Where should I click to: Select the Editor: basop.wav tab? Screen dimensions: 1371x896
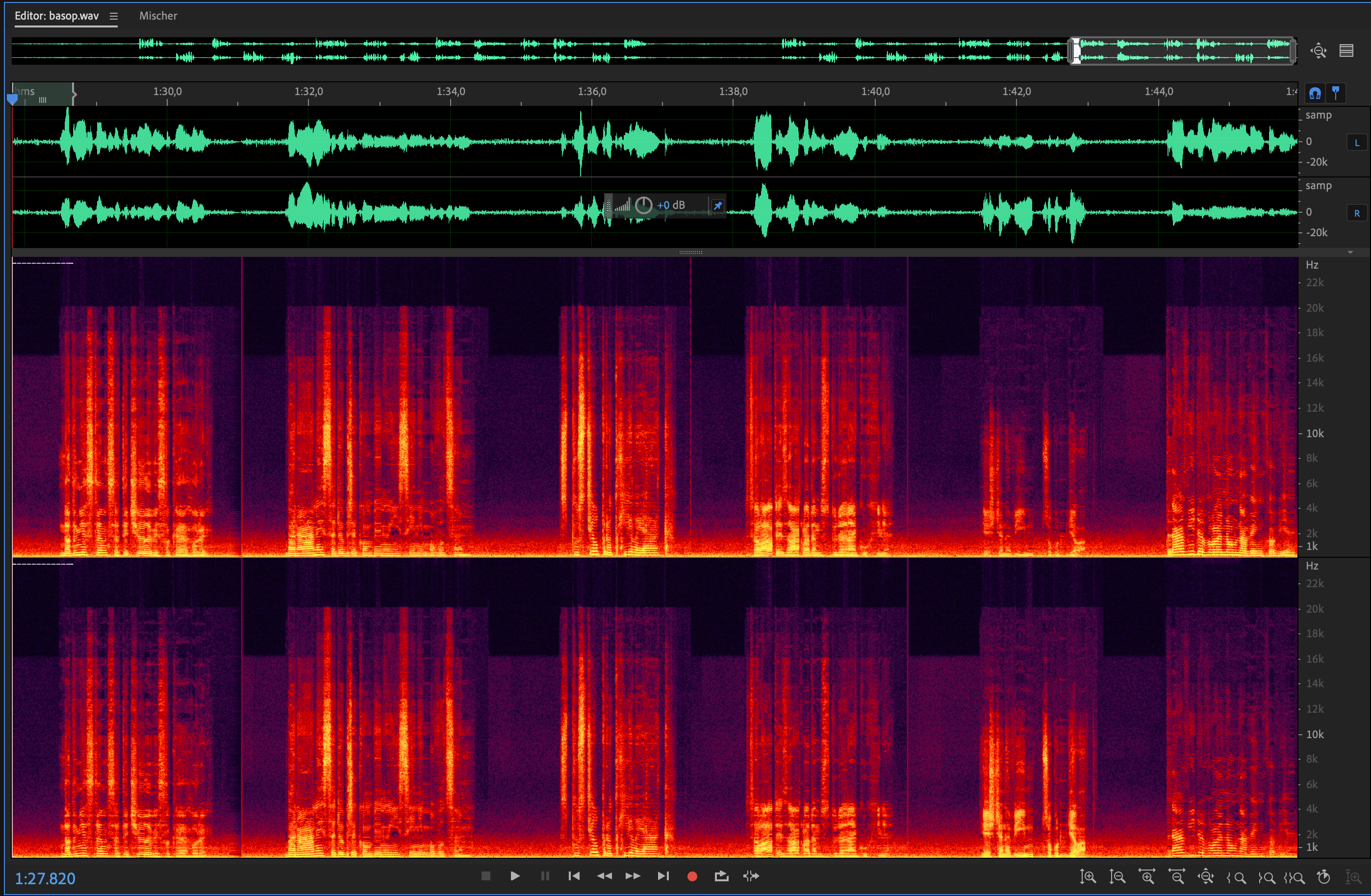[56, 16]
